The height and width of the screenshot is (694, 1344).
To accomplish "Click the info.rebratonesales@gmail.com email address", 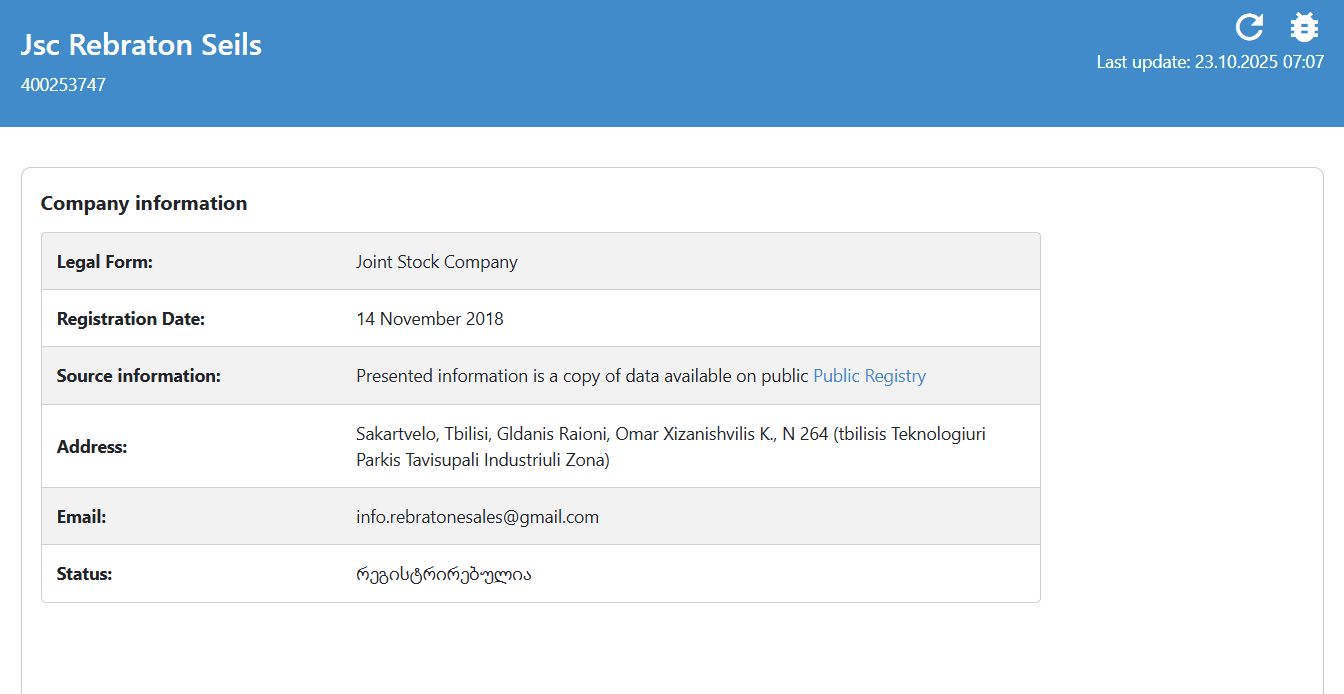I will (477, 517).
